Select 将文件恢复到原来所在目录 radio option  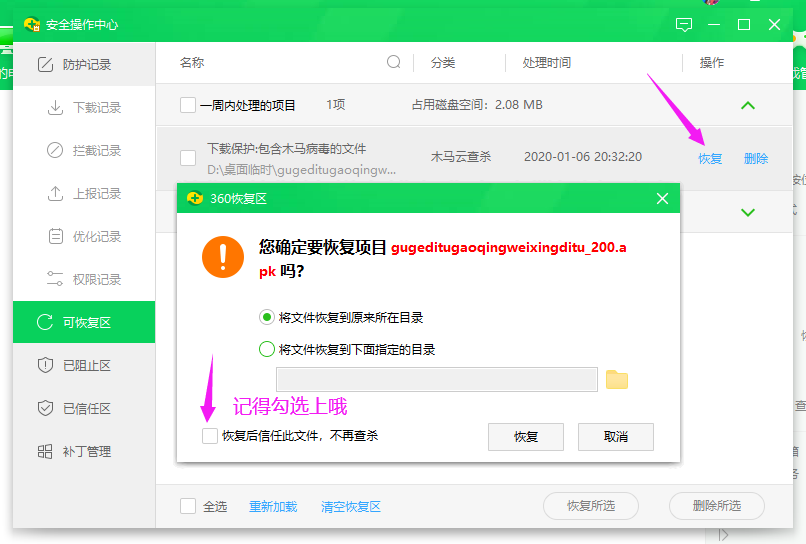point(266,317)
